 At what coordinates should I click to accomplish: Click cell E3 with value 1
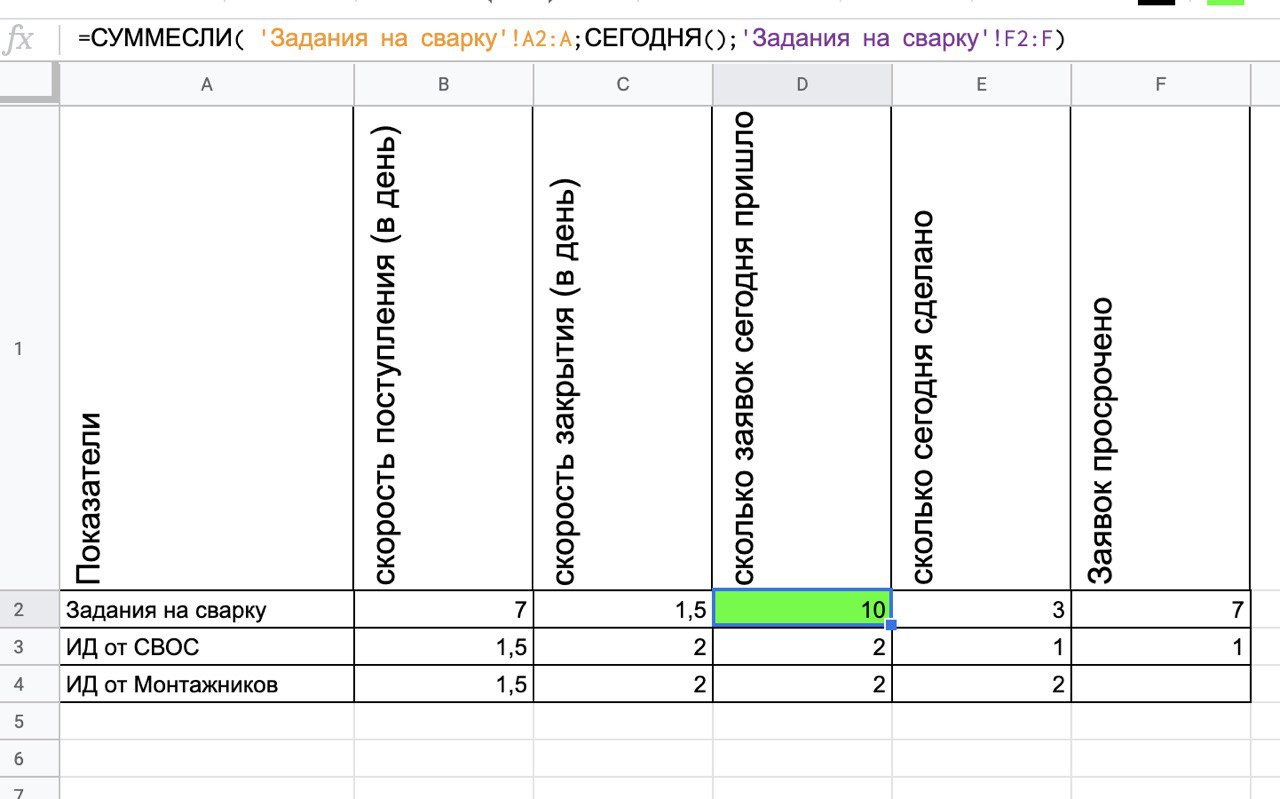tap(981, 646)
